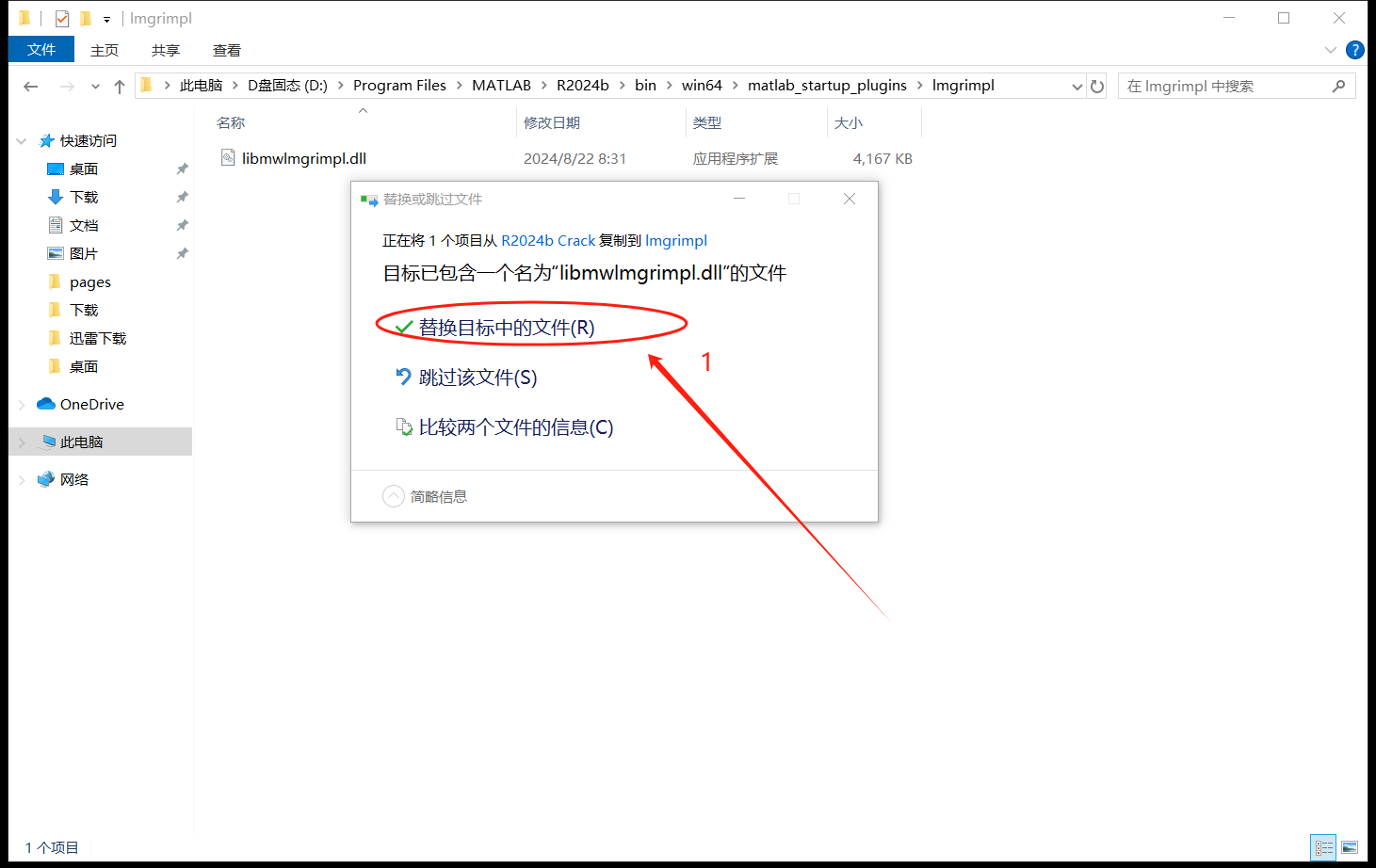Navigate to matlab_startup_plugins breadcrumb
Viewport: 1376px width, 868px height.
pyautogui.click(x=827, y=86)
